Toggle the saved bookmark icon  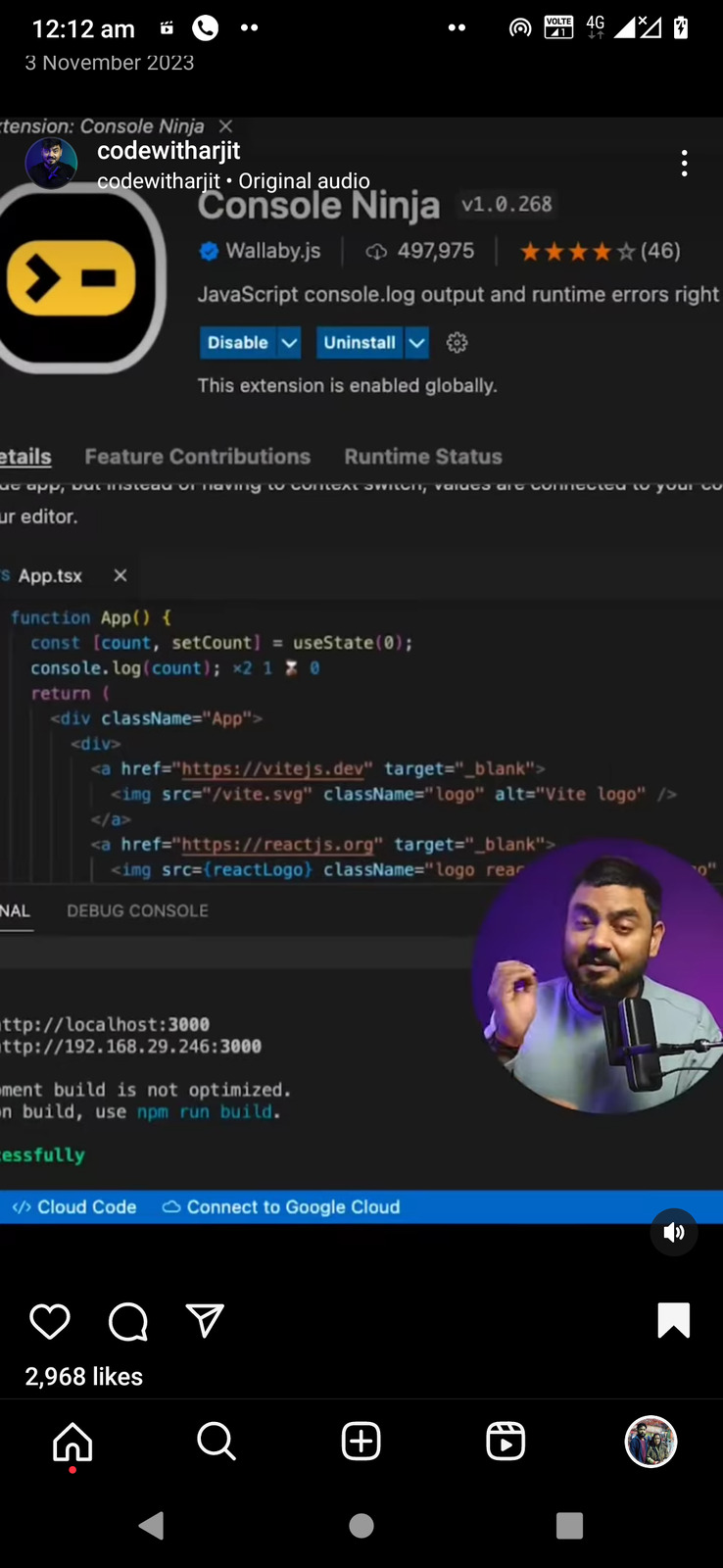(673, 1321)
